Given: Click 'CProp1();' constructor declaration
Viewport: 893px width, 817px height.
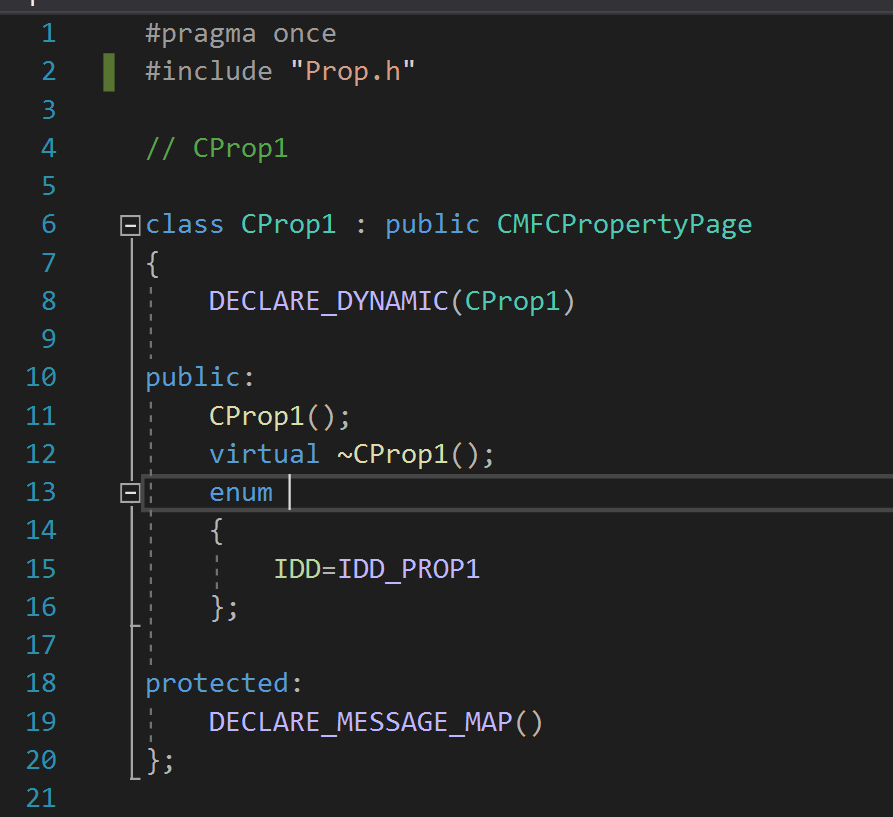Looking at the screenshot, I should point(280,416).
